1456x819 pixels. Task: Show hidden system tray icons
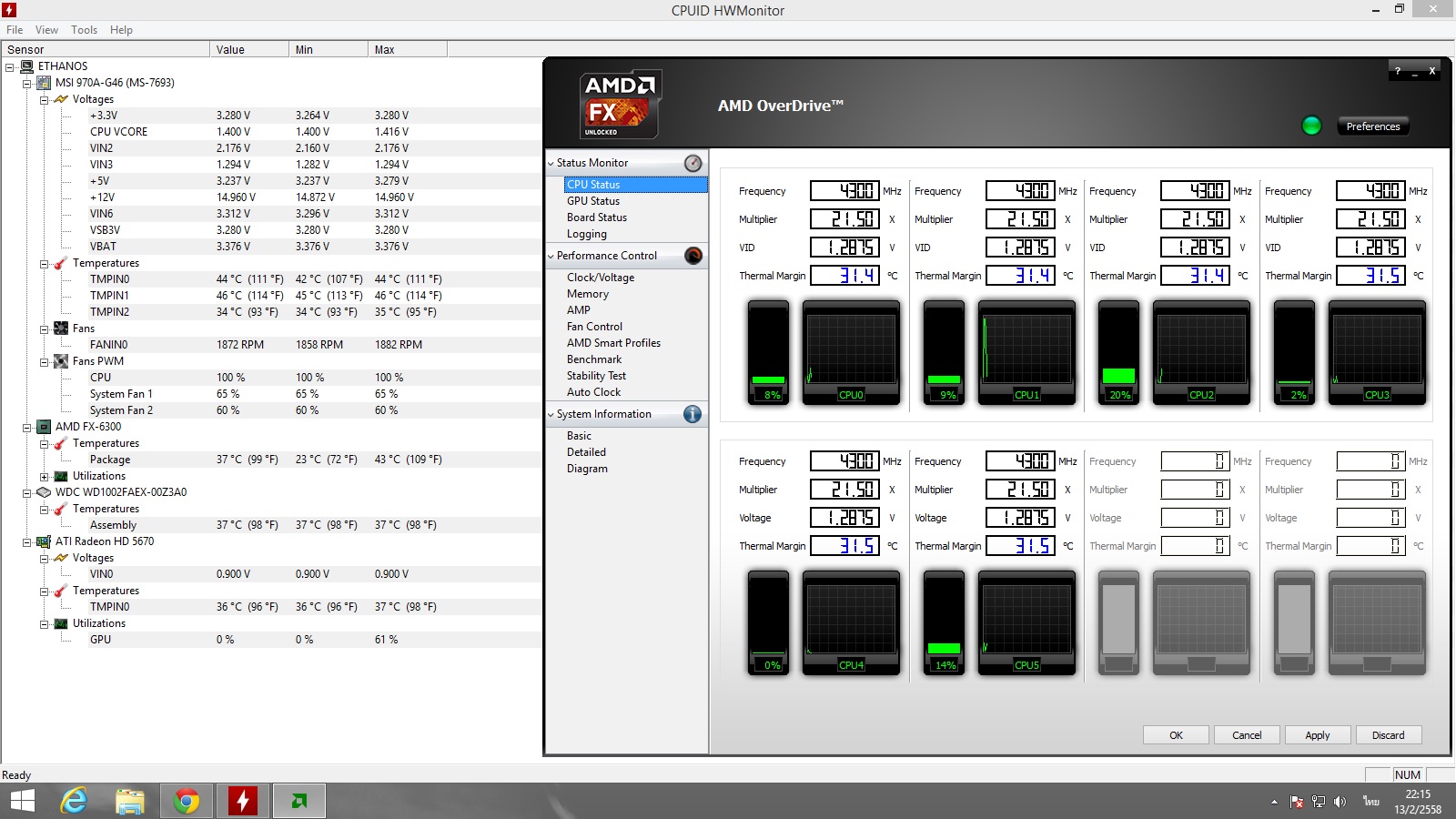(x=1274, y=802)
